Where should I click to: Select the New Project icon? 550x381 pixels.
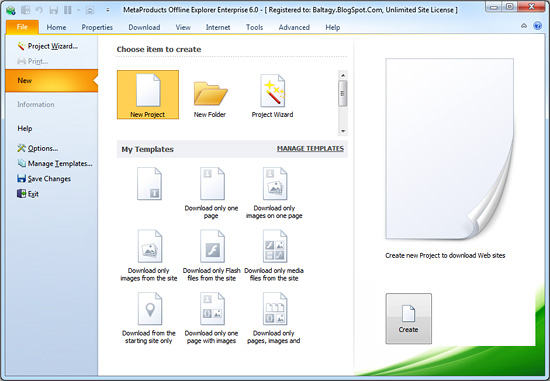tap(148, 95)
